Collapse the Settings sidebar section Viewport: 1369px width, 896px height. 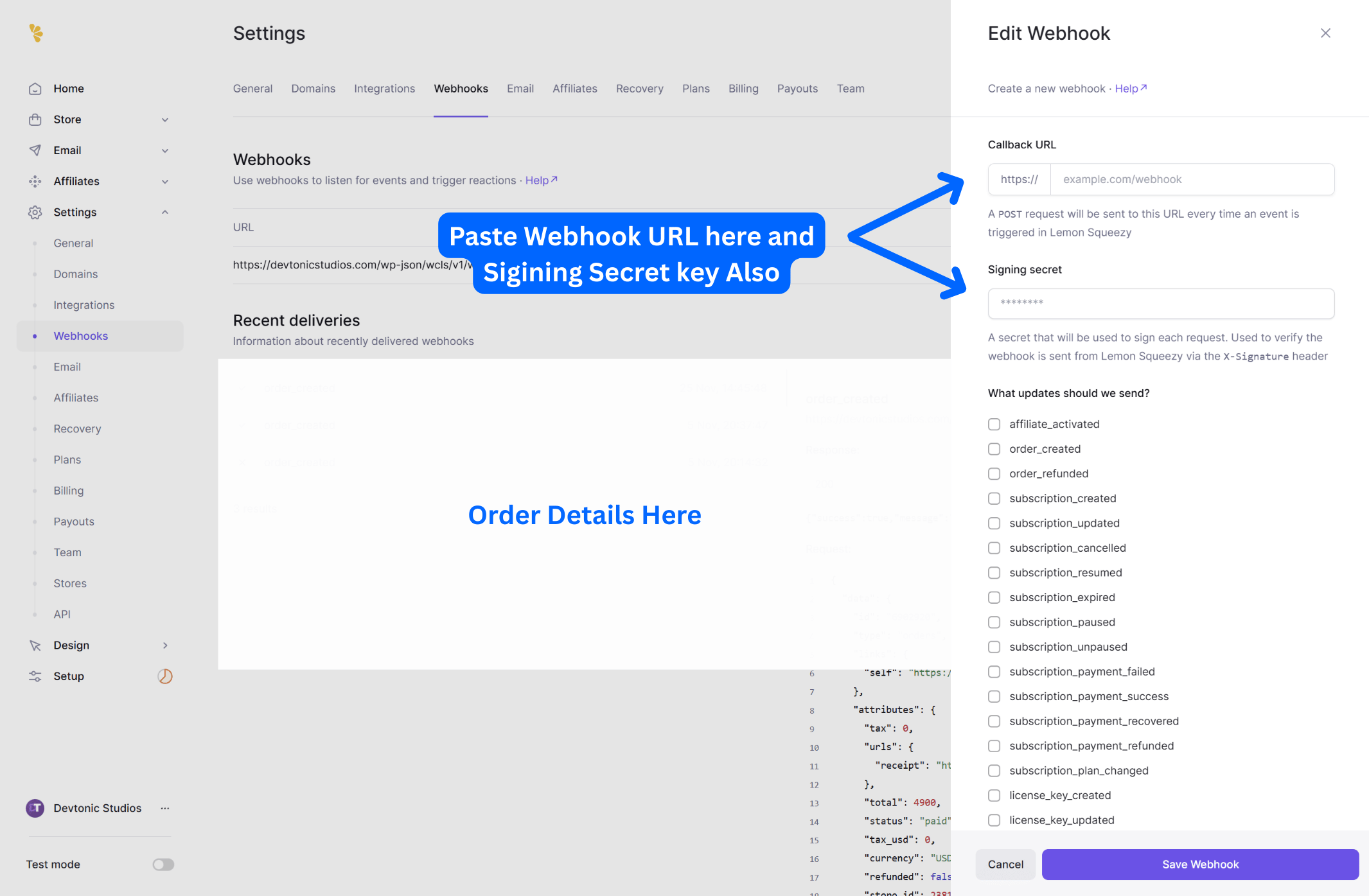click(x=165, y=212)
